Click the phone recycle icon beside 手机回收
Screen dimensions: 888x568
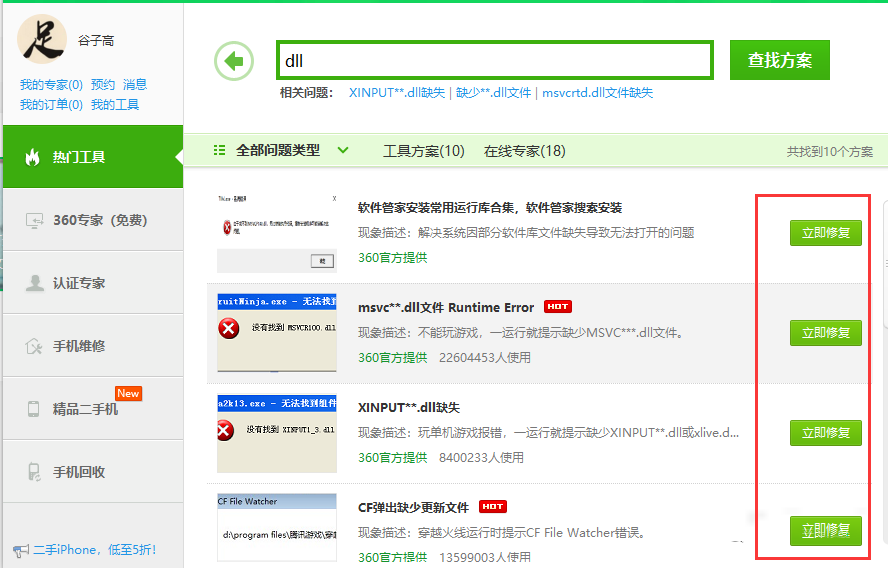pyautogui.click(x=34, y=472)
